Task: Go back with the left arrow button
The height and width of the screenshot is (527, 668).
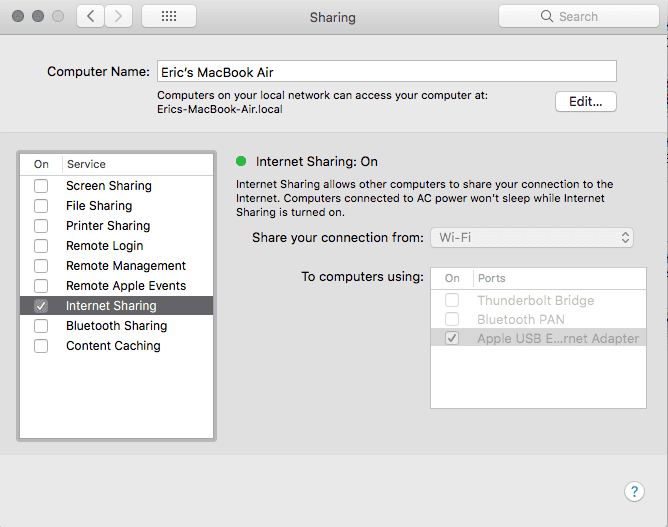Action: click(x=90, y=16)
